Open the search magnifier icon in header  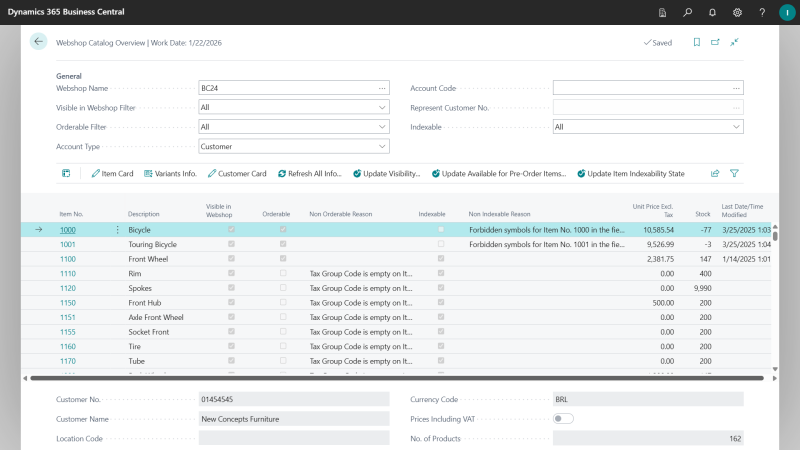click(687, 12)
